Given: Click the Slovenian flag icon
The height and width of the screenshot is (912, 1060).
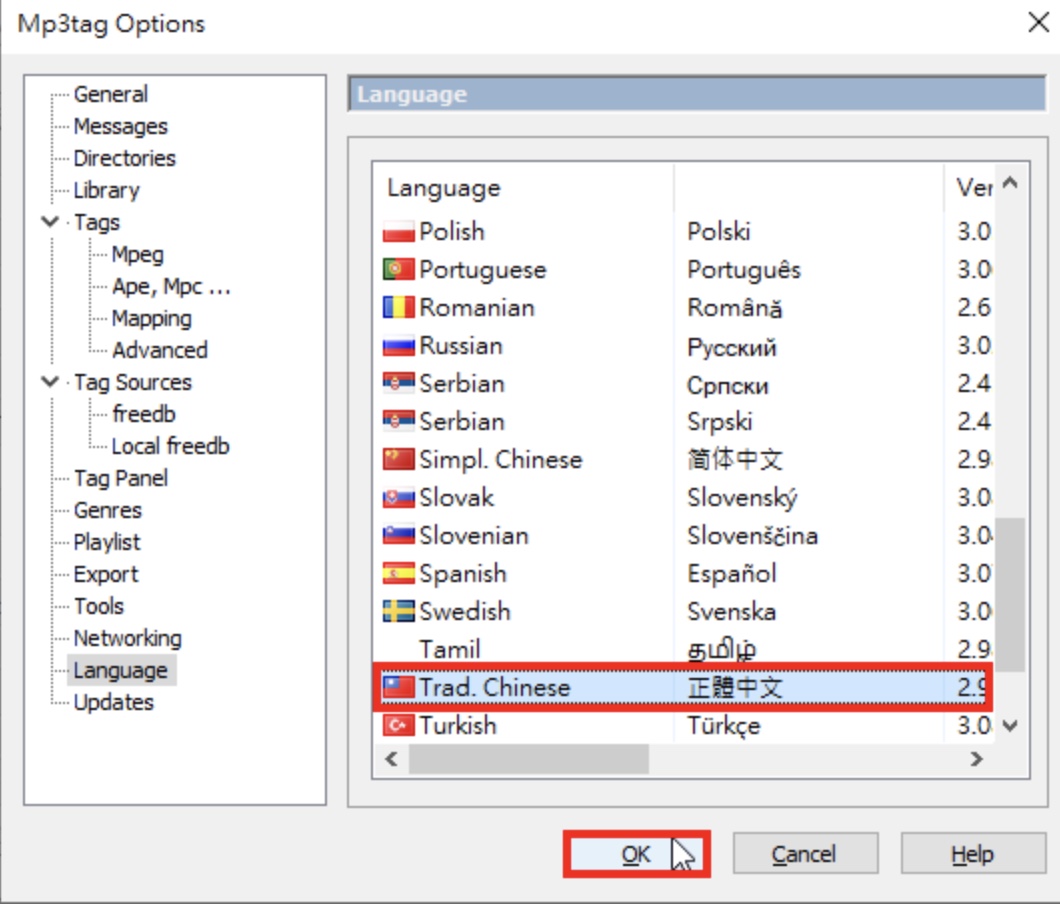Looking at the screenshot, I should coord(398,536).
